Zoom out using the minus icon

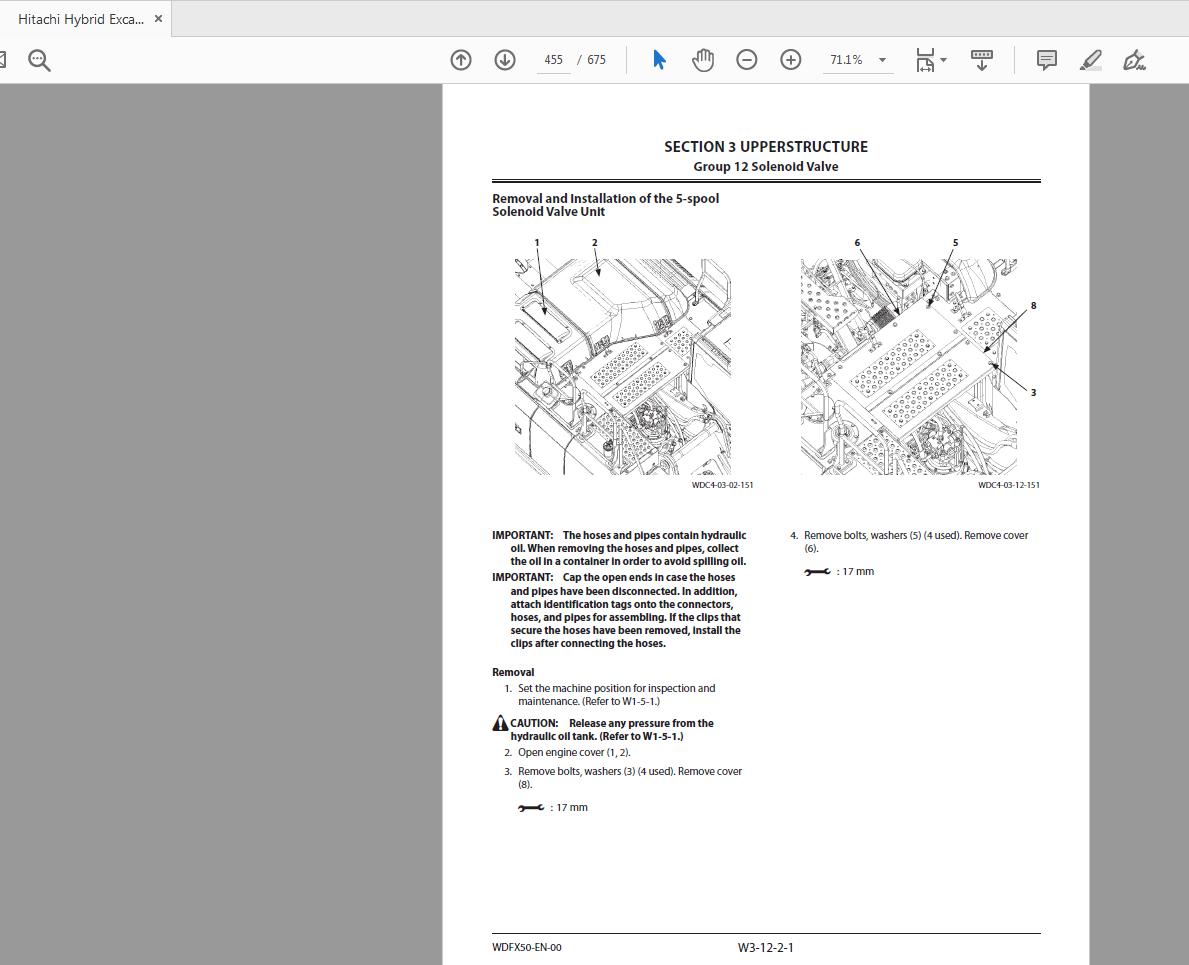click(x=746, y=59)
